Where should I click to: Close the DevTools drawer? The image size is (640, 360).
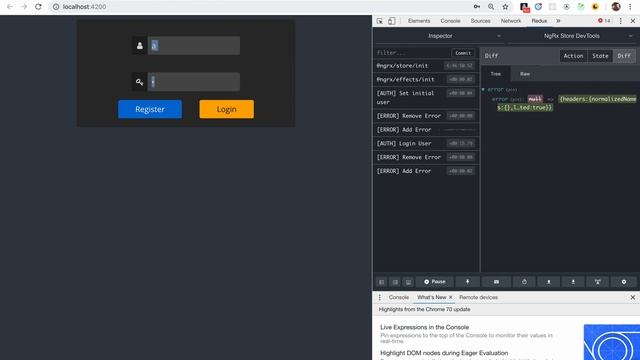click(x=633, y=298)
